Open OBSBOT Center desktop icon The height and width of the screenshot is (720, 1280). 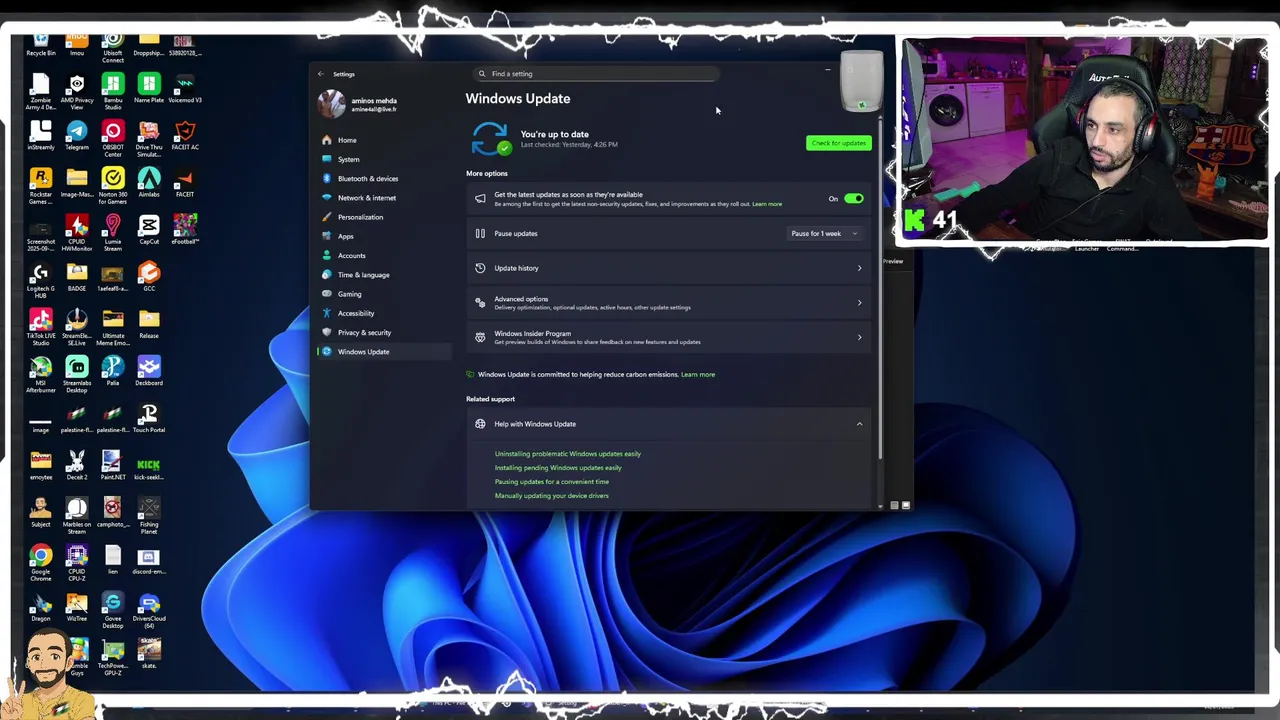tap(112, 138)
